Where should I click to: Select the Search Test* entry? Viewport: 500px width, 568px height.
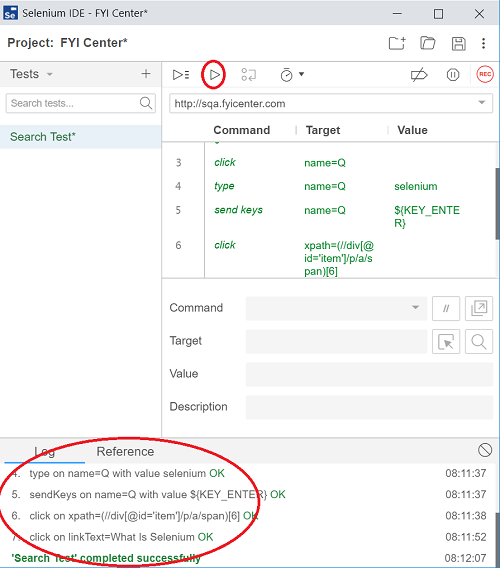click(x=80, y=137)
